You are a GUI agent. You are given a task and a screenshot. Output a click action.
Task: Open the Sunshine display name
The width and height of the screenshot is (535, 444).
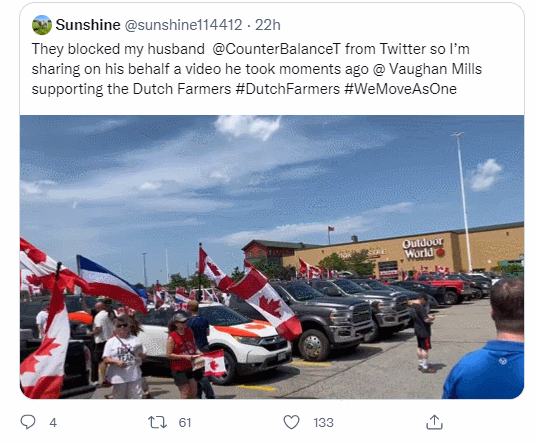pos(88,25)
